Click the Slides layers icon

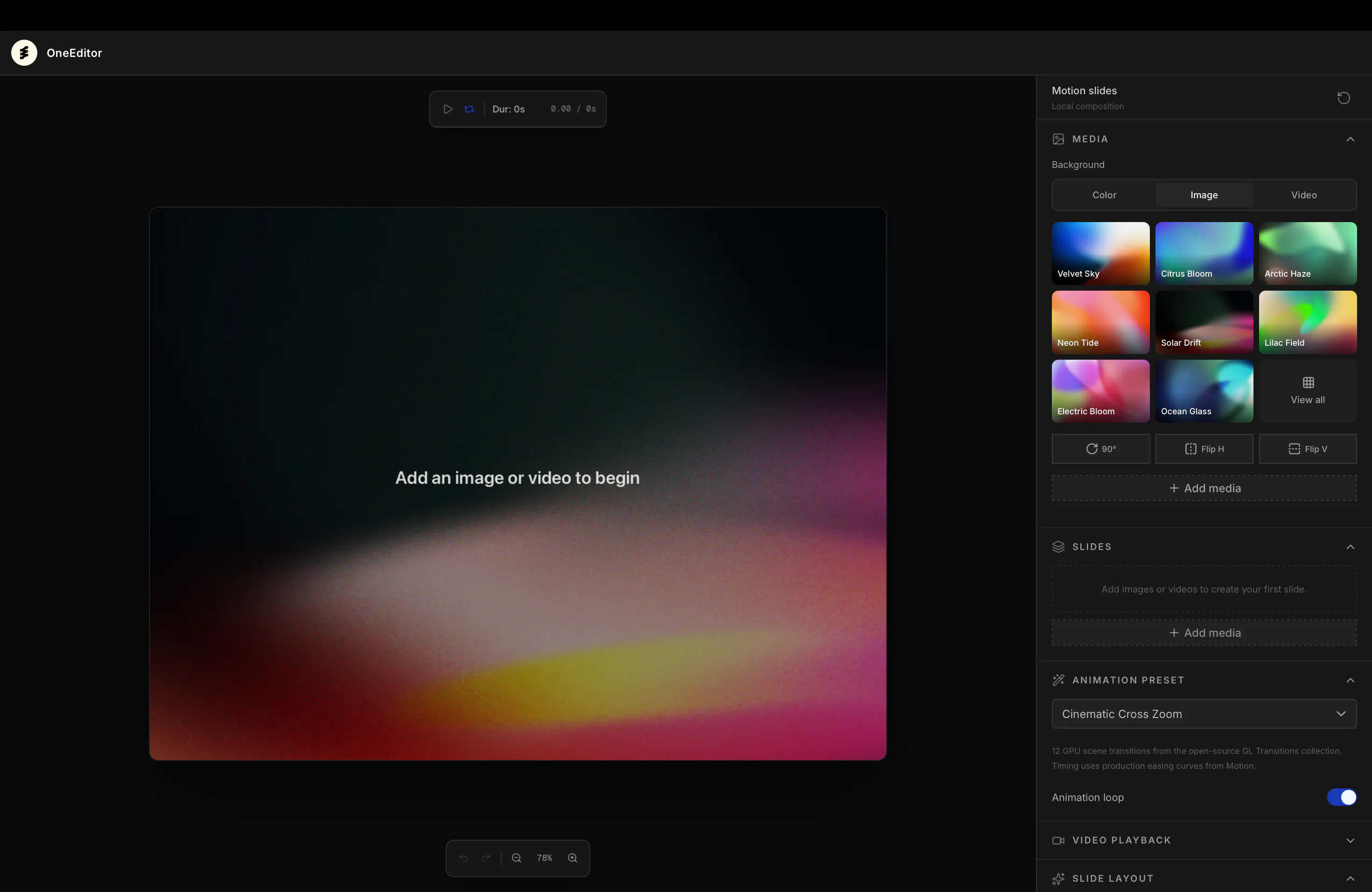pyautogui.click(x=1058, y=547)
